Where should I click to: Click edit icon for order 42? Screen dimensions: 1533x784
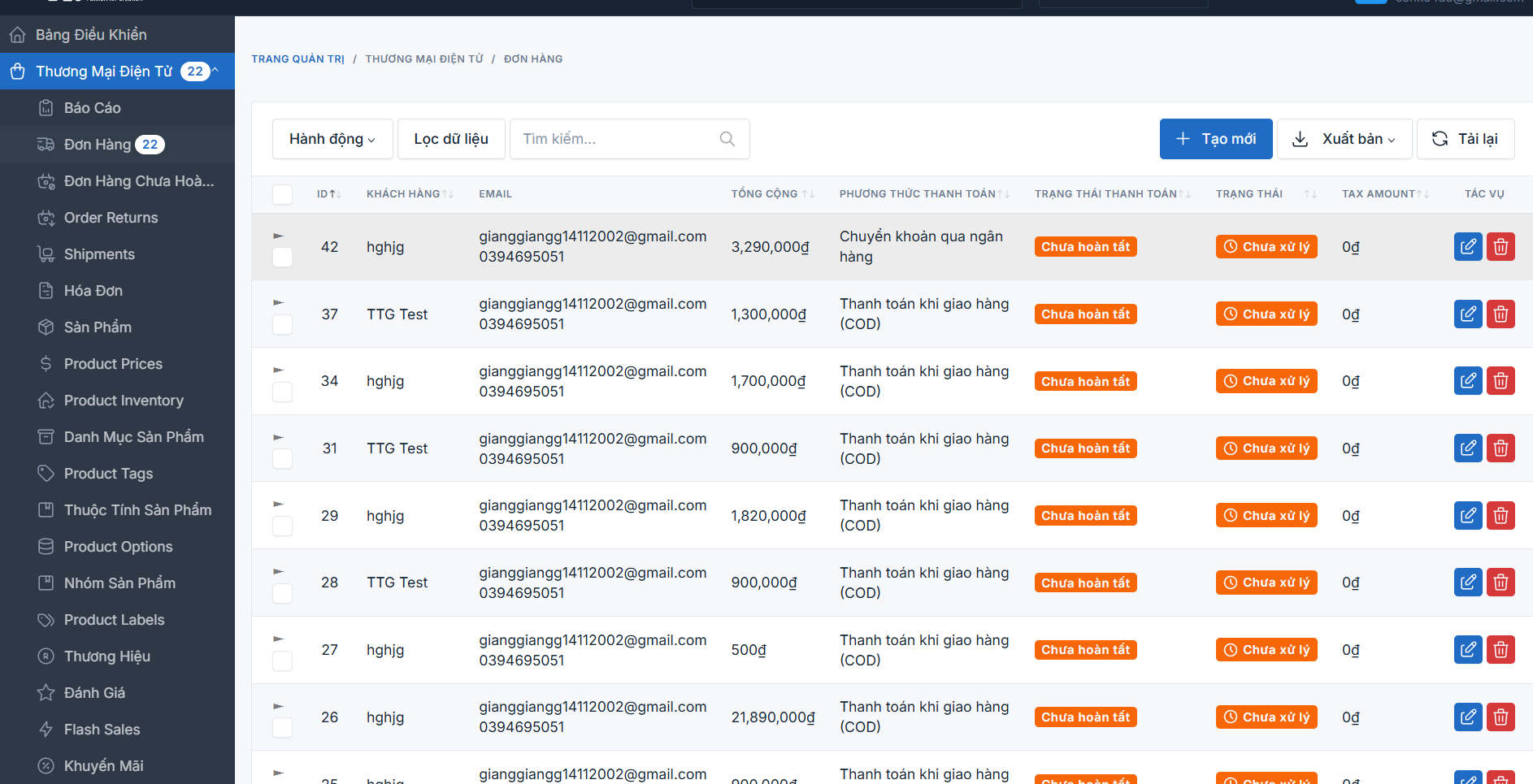click(1468, 246)
